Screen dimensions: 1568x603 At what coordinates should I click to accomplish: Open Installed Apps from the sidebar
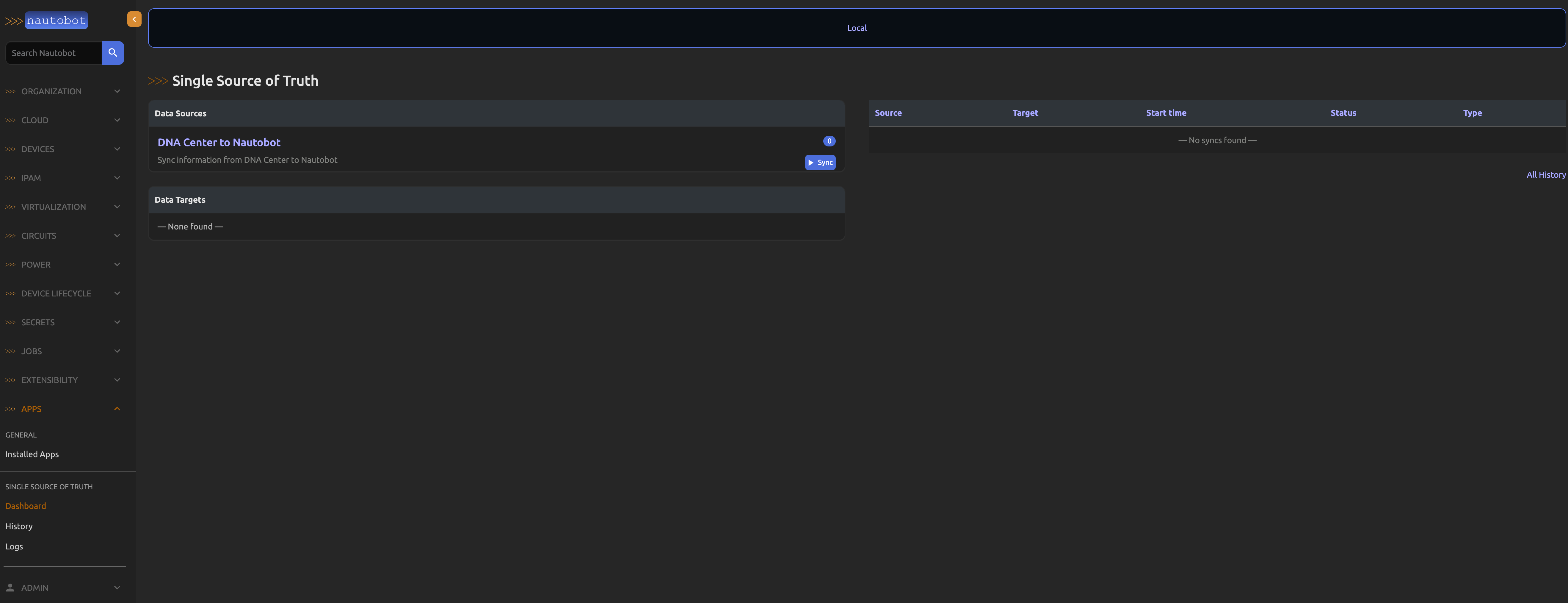coord(32,454)
